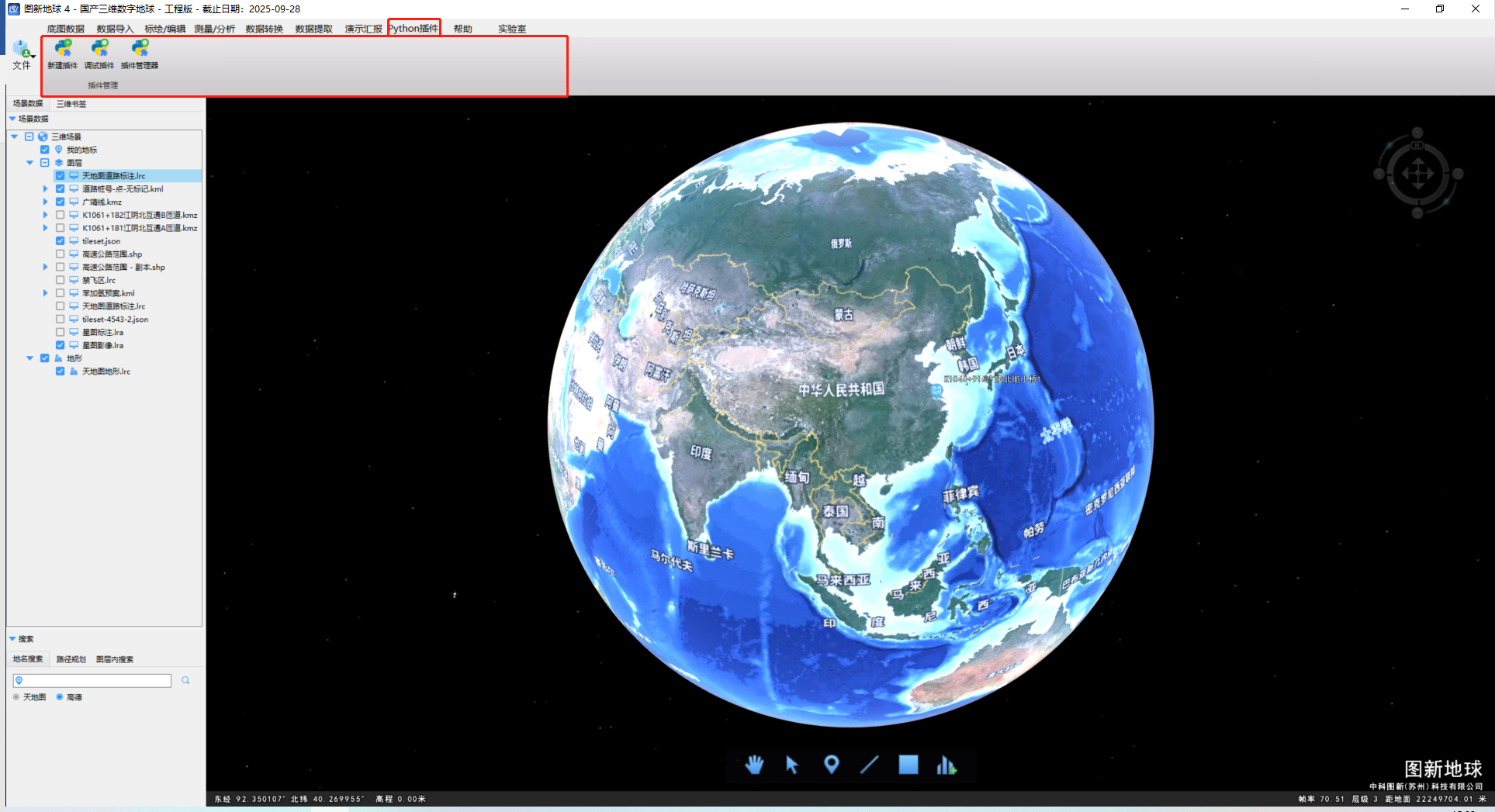Select the line drawing tool

pos(870,765)
